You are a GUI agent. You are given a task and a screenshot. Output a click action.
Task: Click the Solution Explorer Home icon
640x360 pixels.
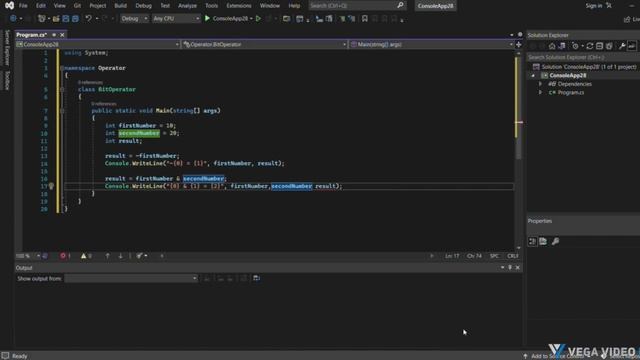pos(552,46)
